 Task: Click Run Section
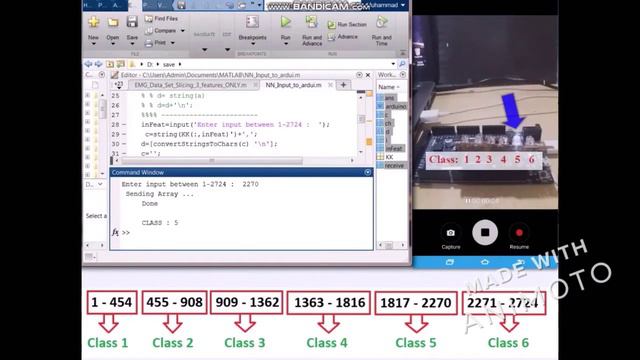coord(347,24)
